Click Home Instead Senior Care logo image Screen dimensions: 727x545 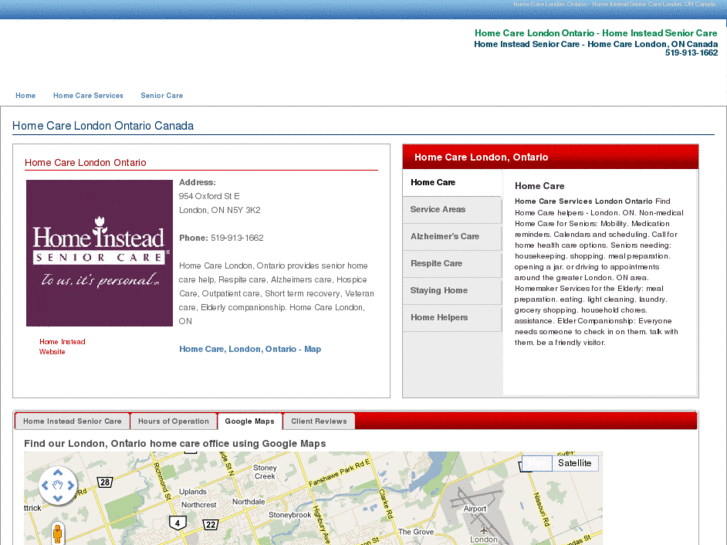(x=99, y=253)
